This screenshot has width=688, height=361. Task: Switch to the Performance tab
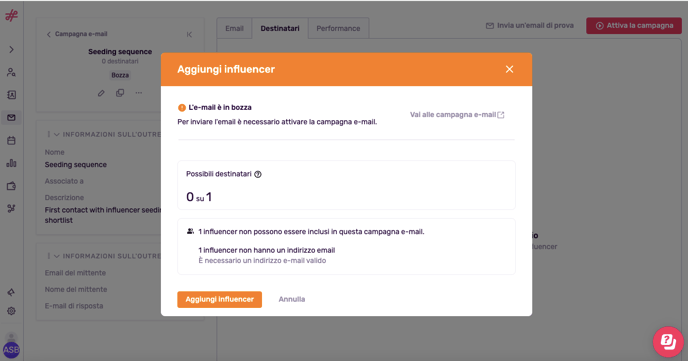tap(338, 29)
